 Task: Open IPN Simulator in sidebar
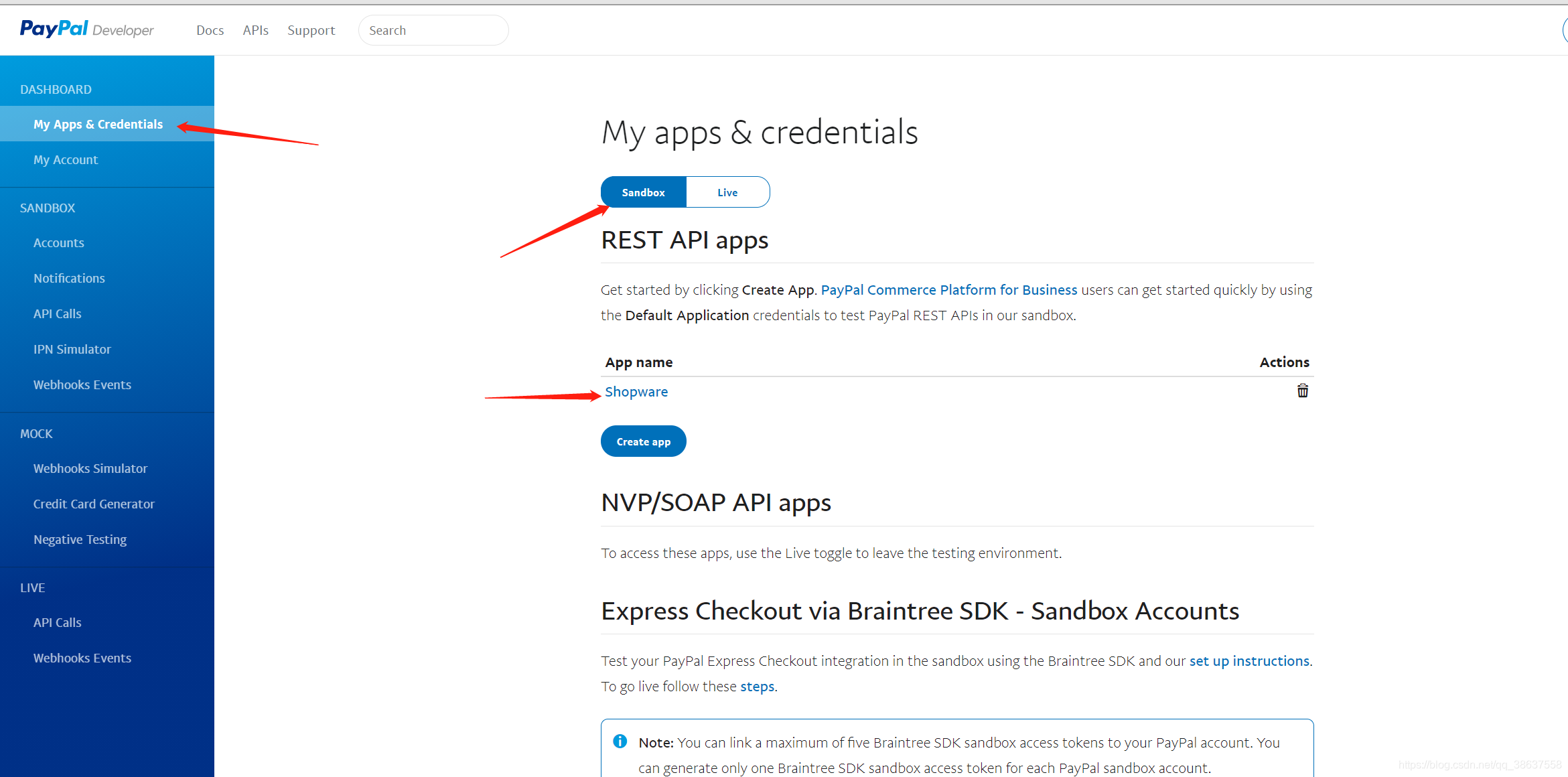click(72, 349)
